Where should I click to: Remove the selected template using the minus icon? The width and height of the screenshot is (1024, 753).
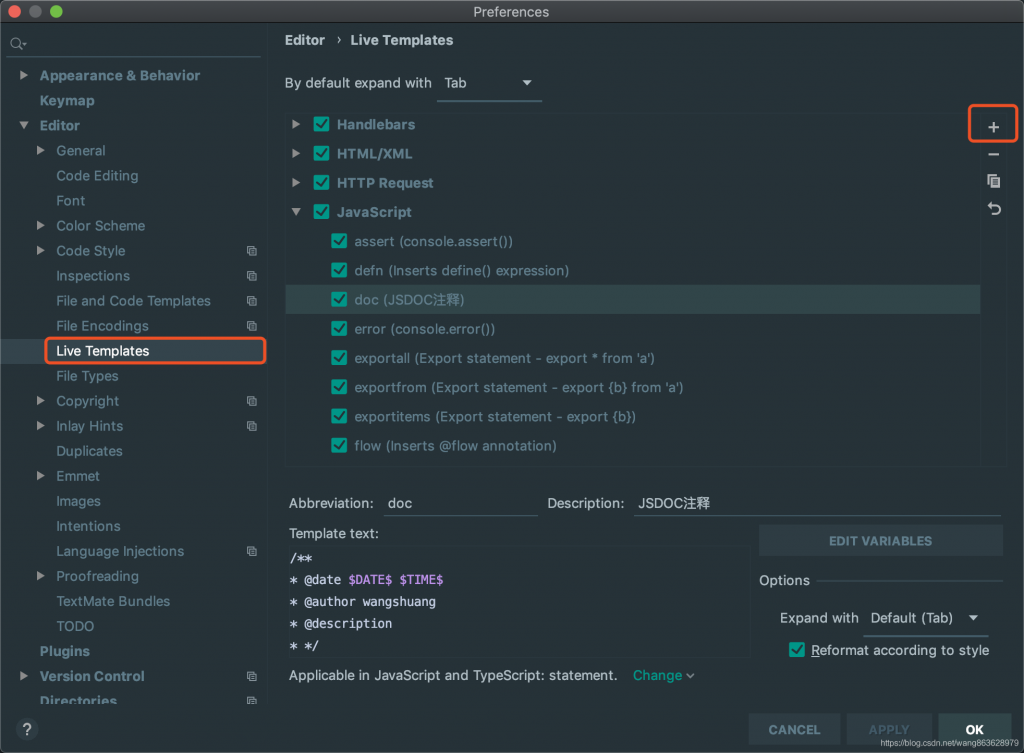pos(992,153)
